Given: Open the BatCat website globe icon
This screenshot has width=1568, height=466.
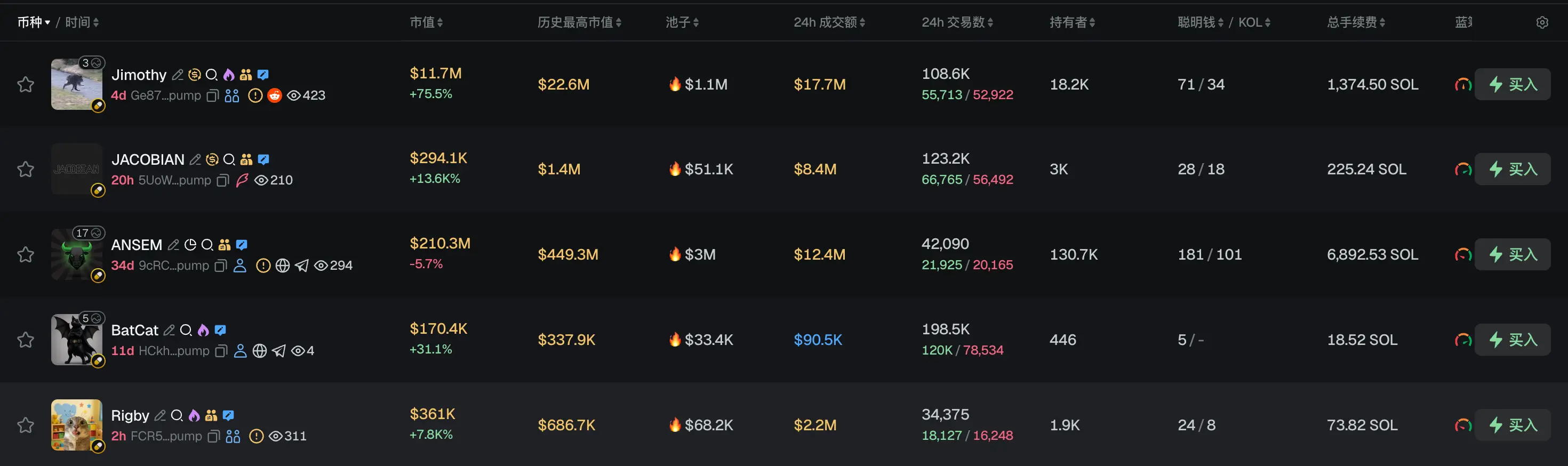Looking at the screenshot, I should (x=260, y=350).
